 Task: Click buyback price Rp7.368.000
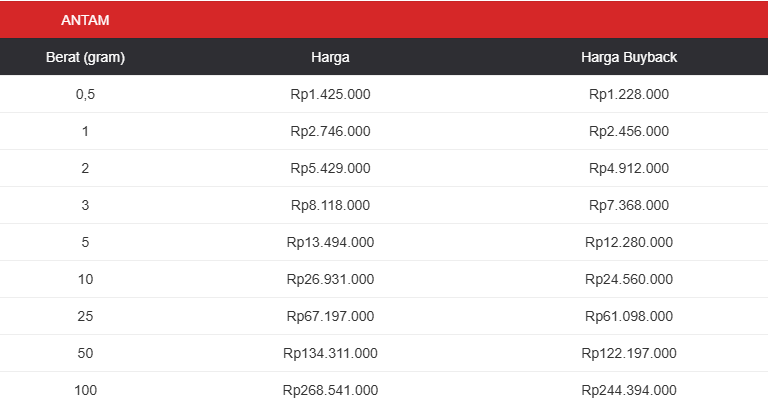click(x=629, y=205)
